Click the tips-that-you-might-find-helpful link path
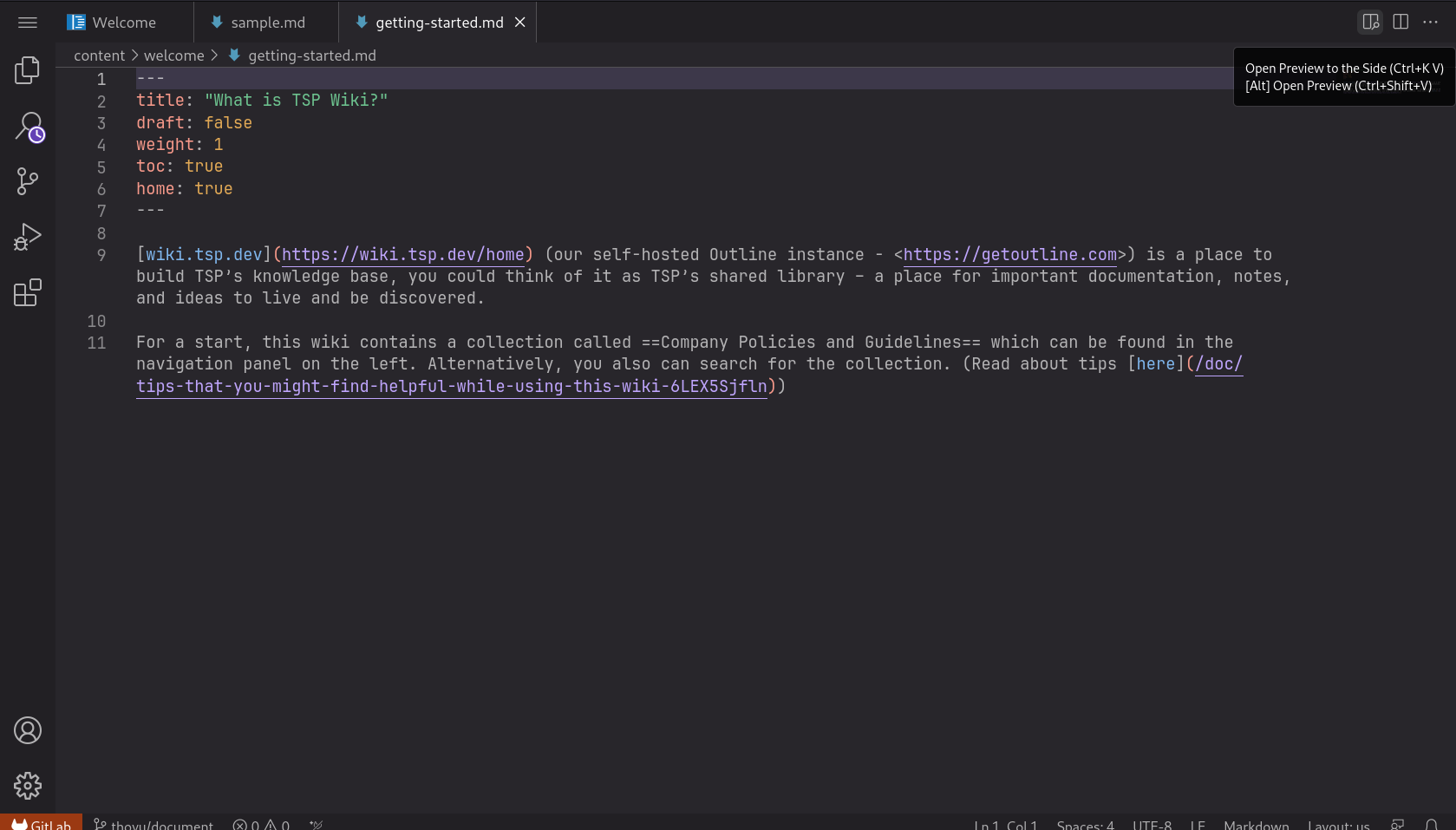This screenshot has width=1456, height=830. click(452, 387)
